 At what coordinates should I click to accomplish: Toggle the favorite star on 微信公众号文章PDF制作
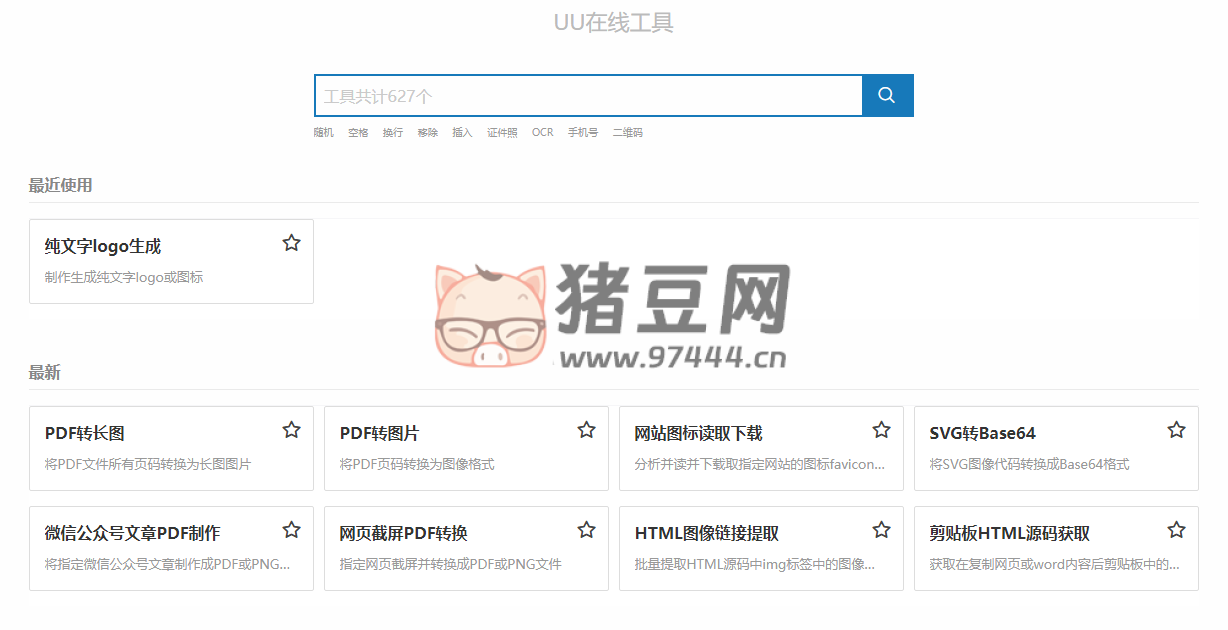tap(291, 529)
